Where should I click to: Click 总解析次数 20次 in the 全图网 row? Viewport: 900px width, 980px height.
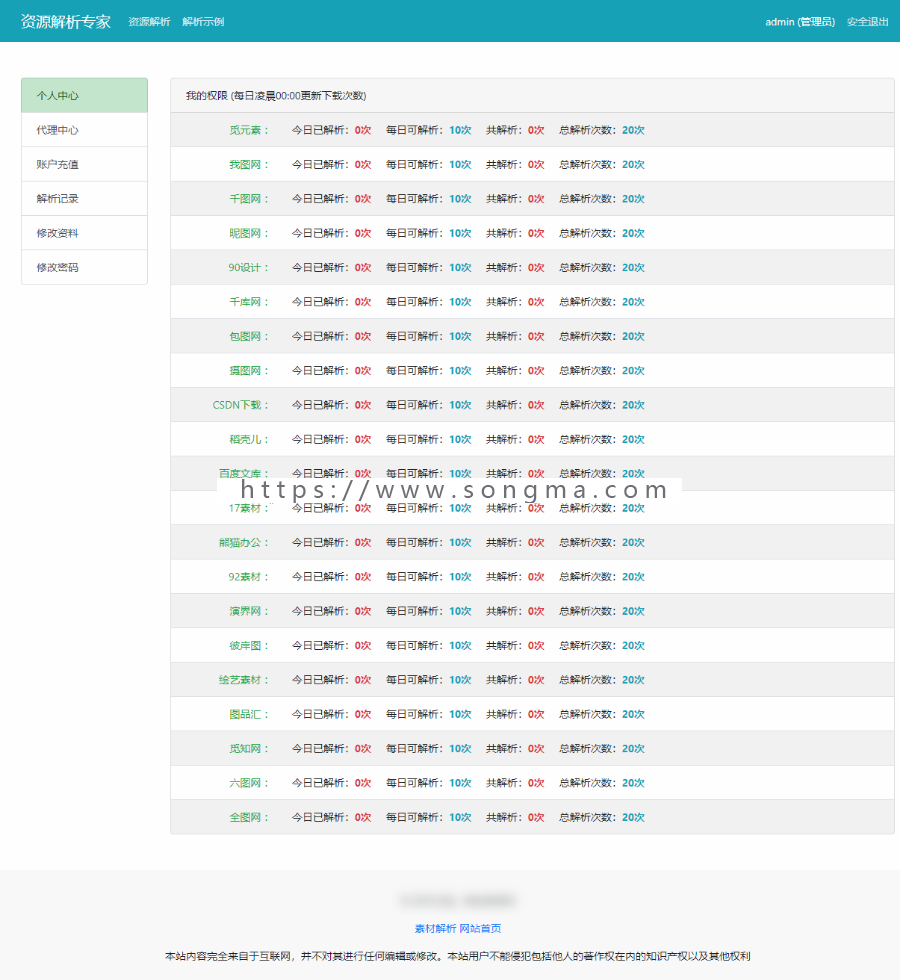602,818
